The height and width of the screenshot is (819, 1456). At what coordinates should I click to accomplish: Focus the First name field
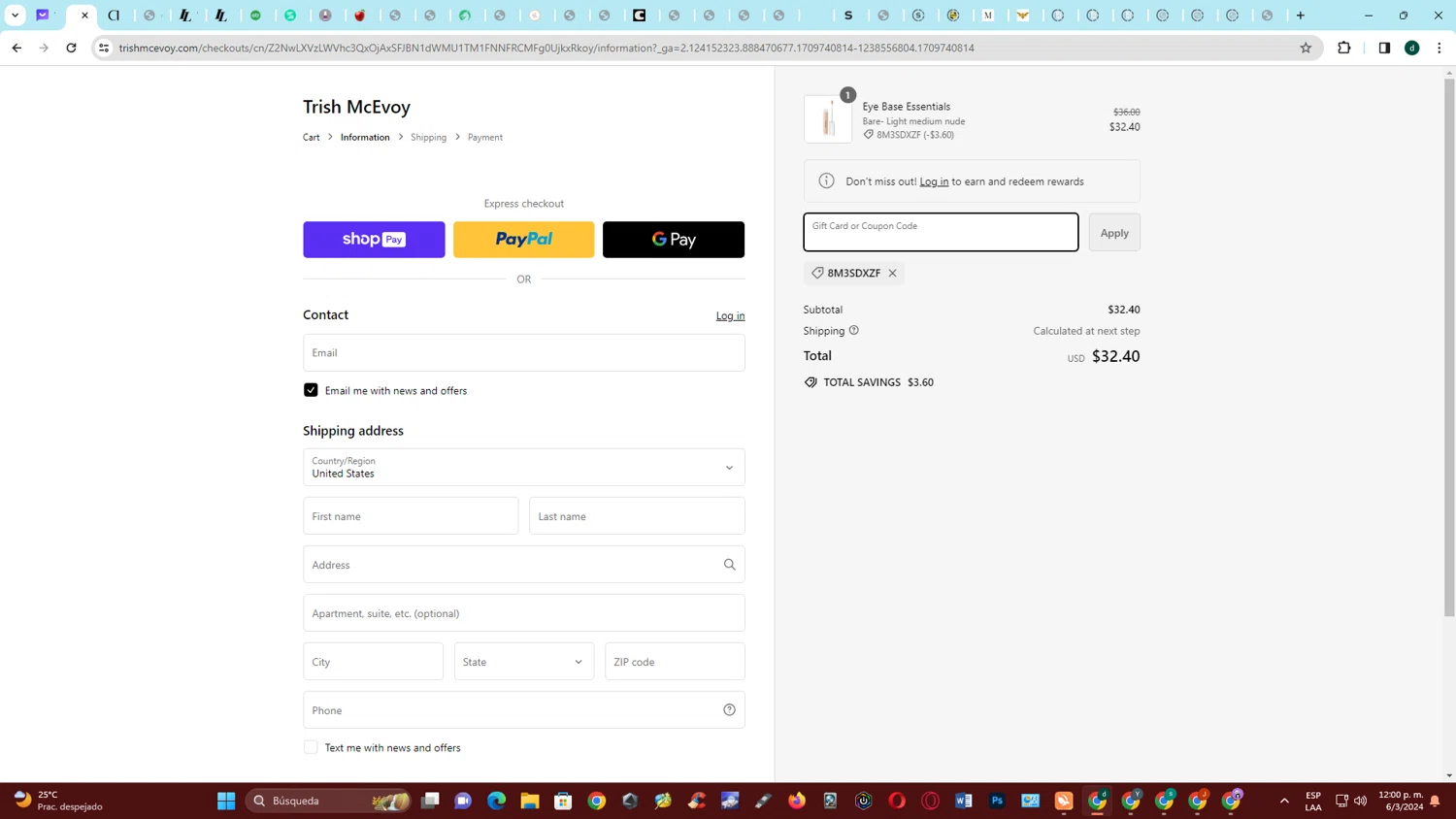click(411, 516)
